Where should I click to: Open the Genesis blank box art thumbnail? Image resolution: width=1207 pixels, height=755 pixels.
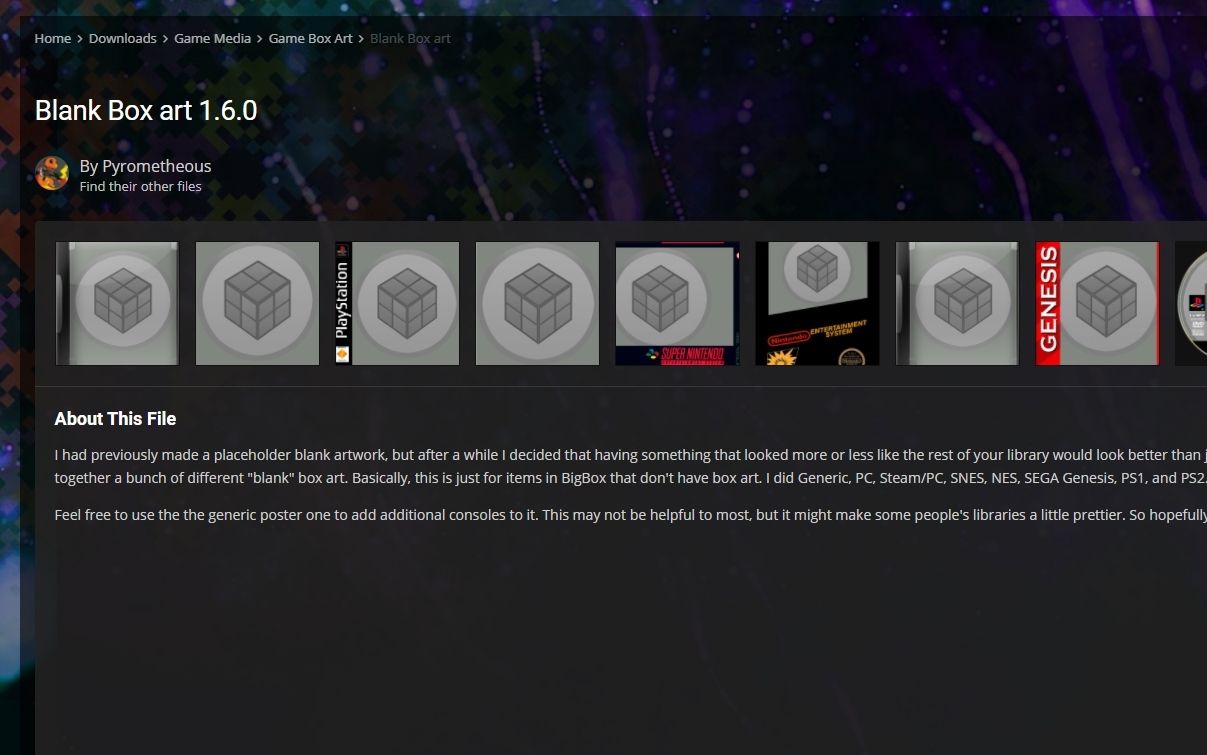pos(1097,303)
